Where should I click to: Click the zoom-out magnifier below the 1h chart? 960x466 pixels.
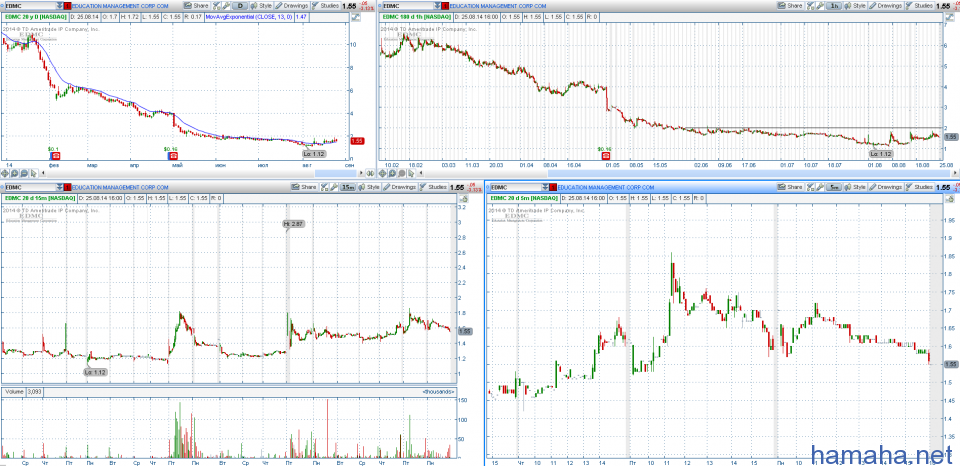(402, 173)
